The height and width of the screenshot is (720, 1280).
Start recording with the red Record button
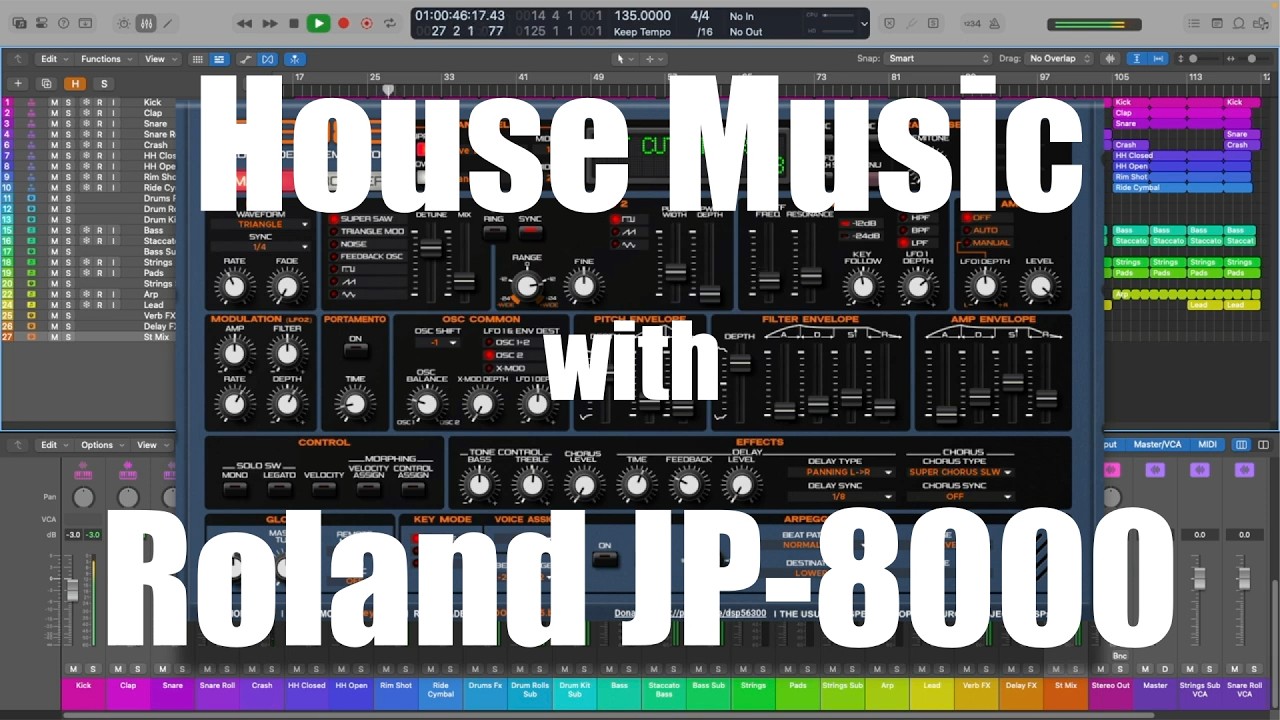coord(344,23)
